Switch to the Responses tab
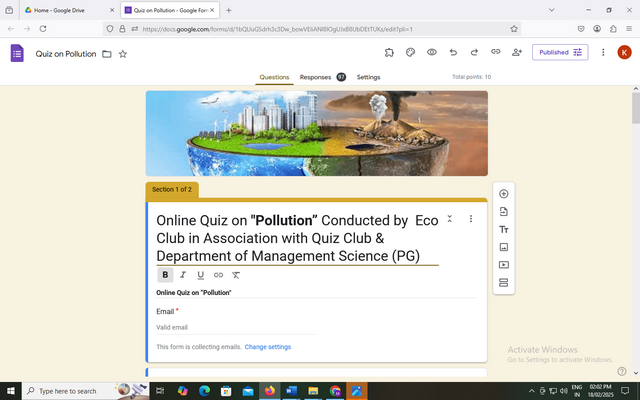 coord(315,77)
